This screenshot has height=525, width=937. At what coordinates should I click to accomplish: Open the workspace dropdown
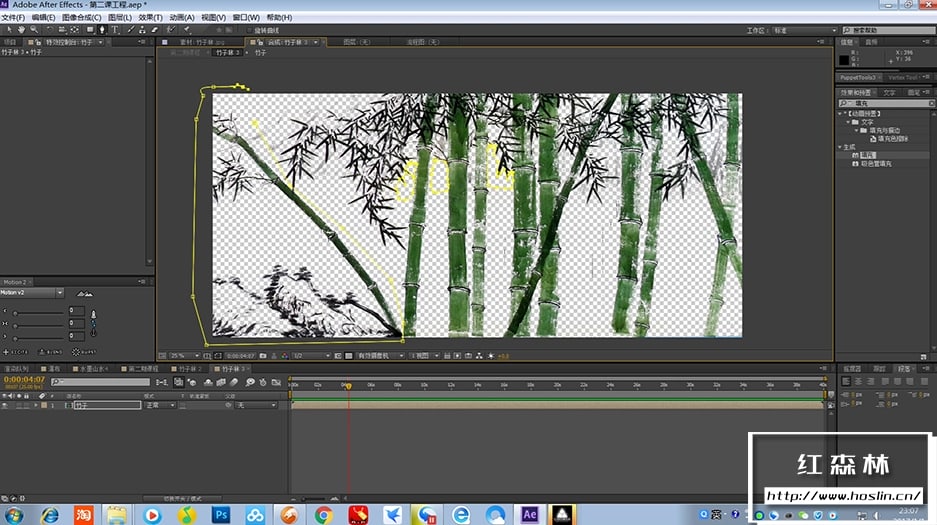click(x=804, y=30)
